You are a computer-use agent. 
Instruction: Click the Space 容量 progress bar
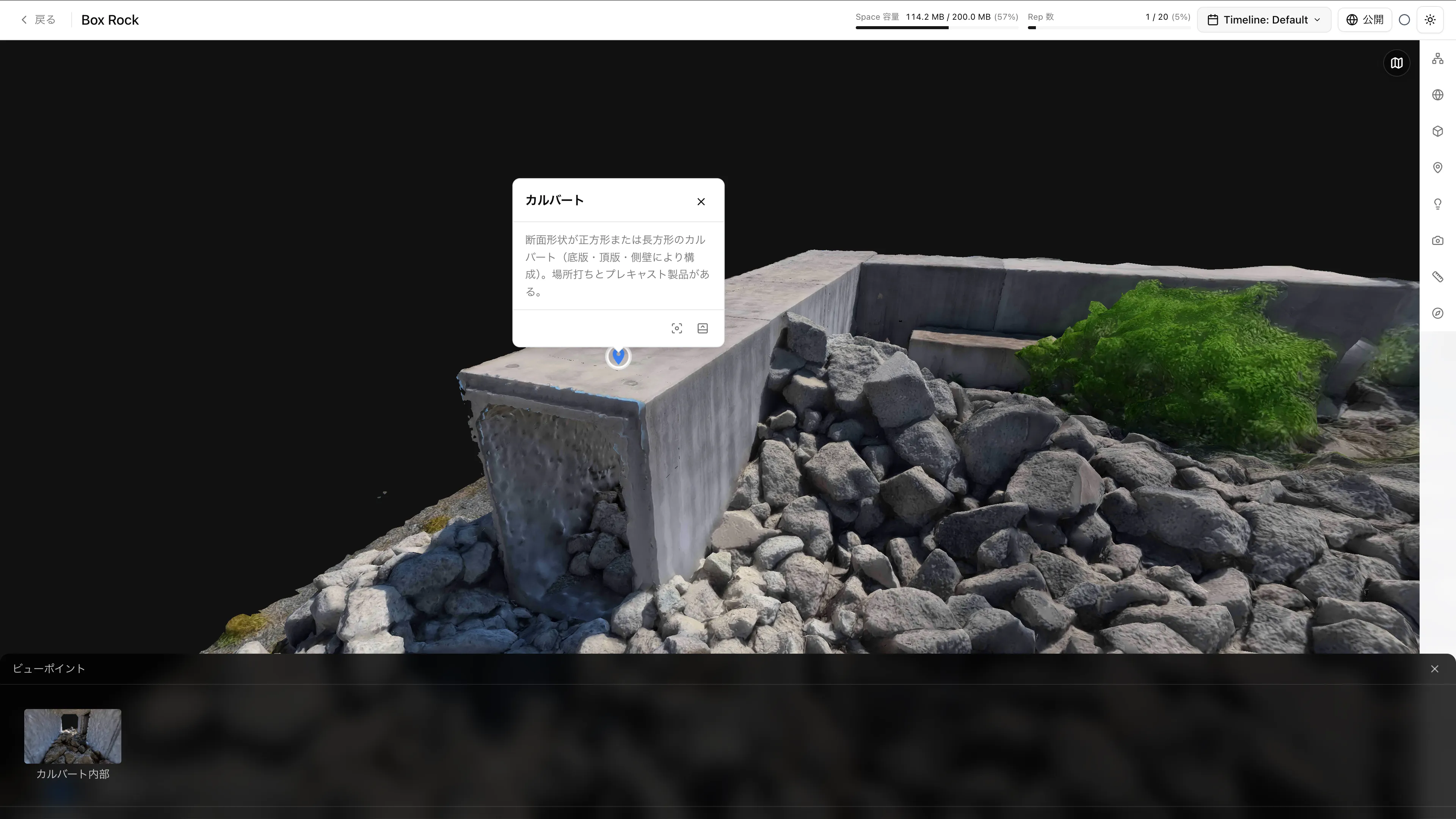click(937, 28)
